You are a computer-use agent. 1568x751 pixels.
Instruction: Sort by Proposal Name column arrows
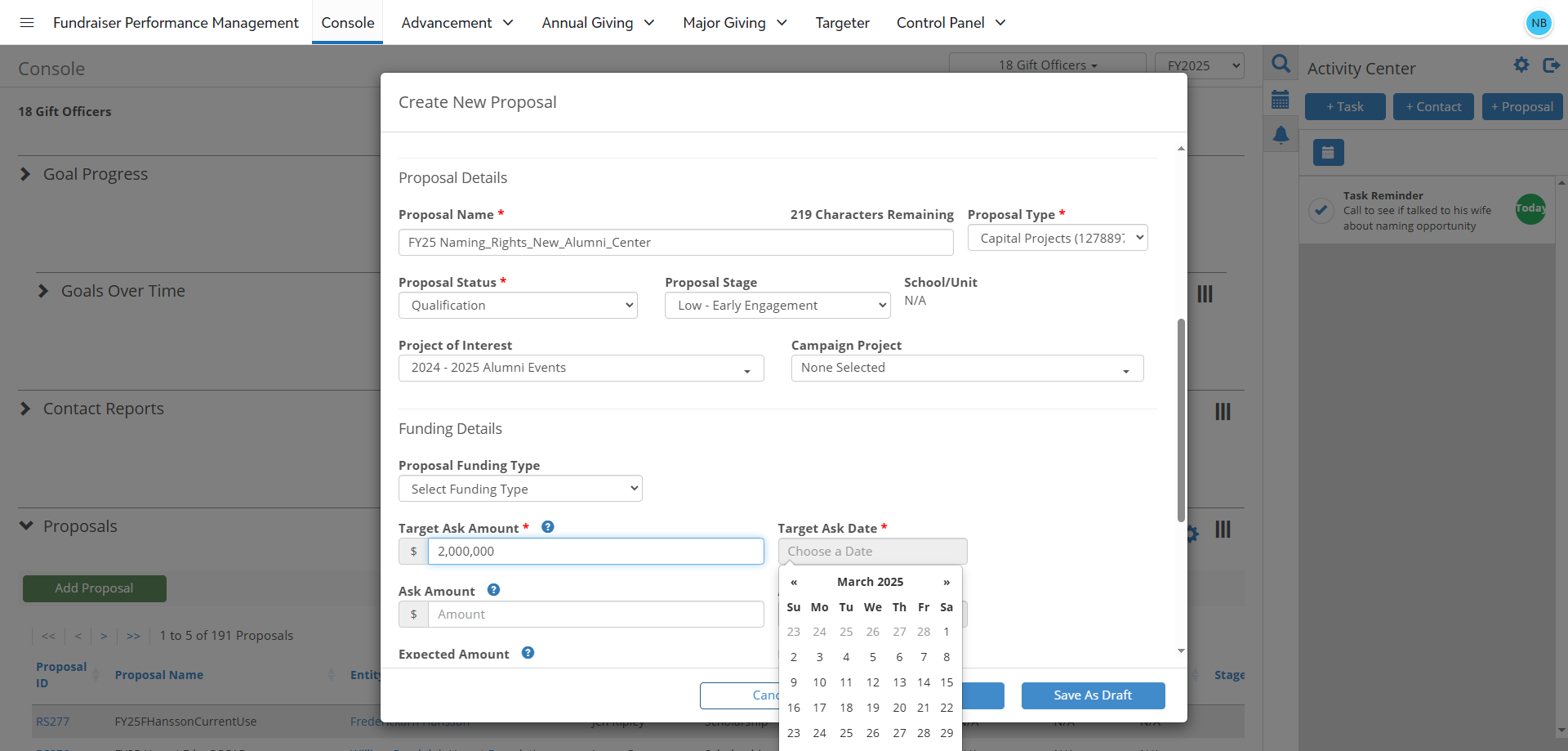pos(331,675)
